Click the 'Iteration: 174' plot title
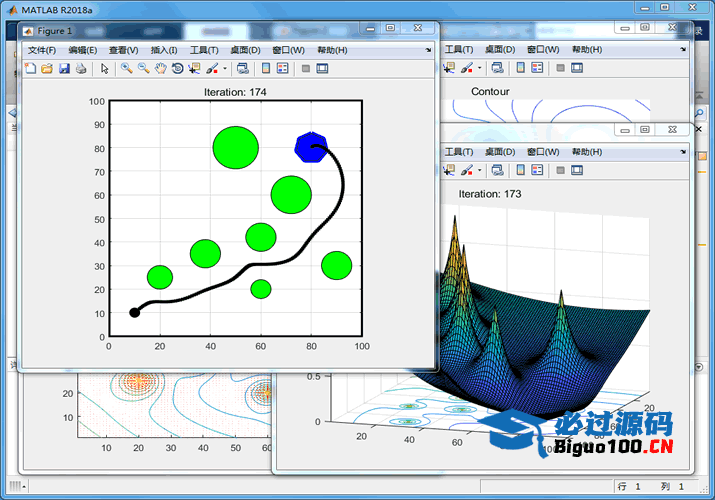This screenshot has width=715, height=500. pyautogui.click(x=235, y=92)
